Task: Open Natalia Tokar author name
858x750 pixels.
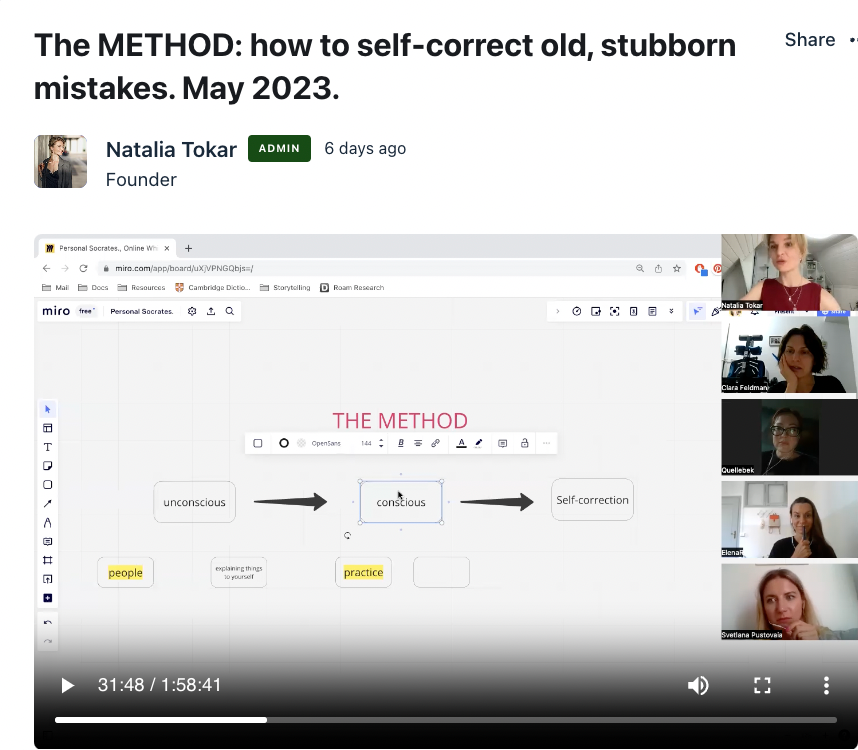Action: coord(171,149)
